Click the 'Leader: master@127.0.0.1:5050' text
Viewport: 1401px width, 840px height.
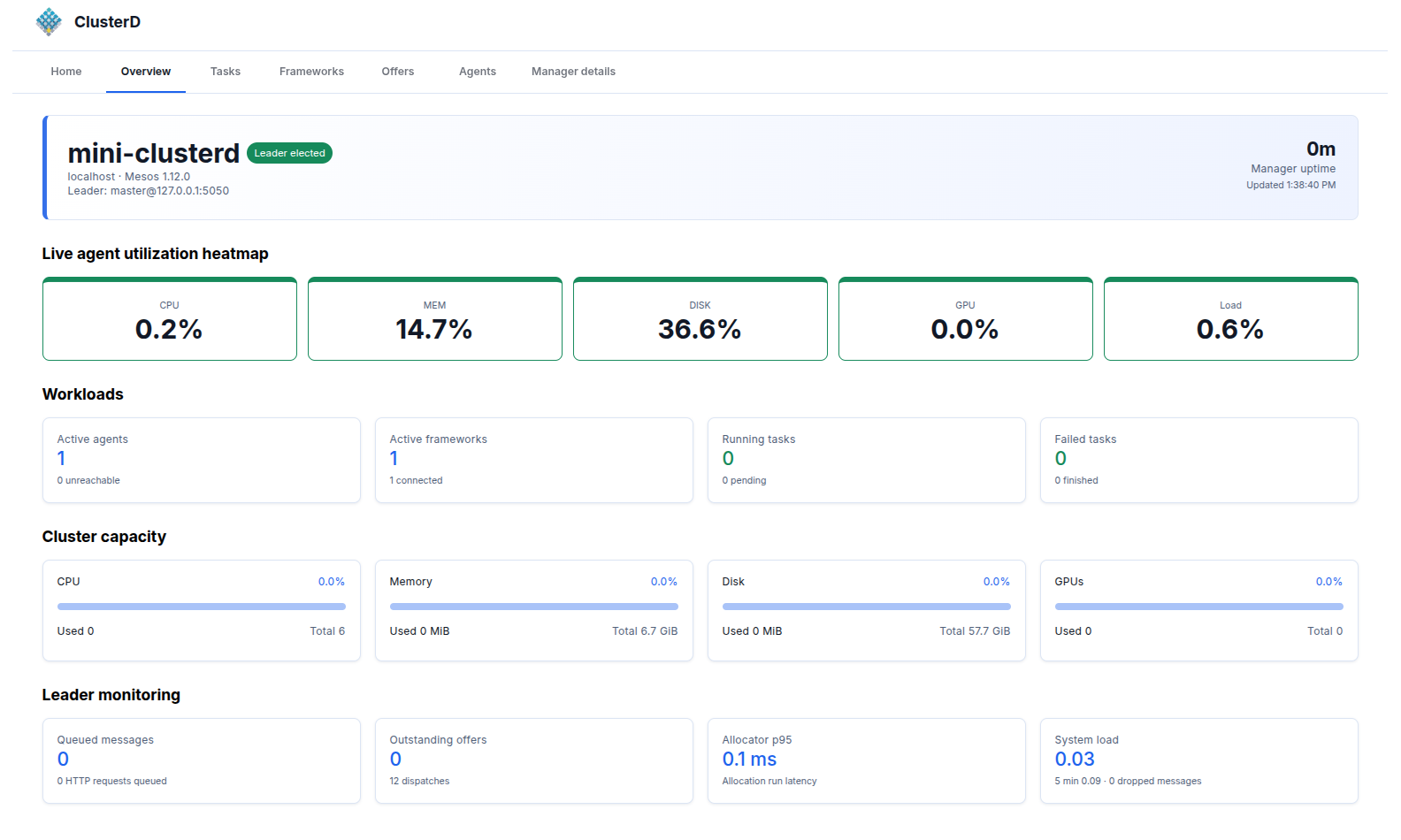[x=149, y=191]
